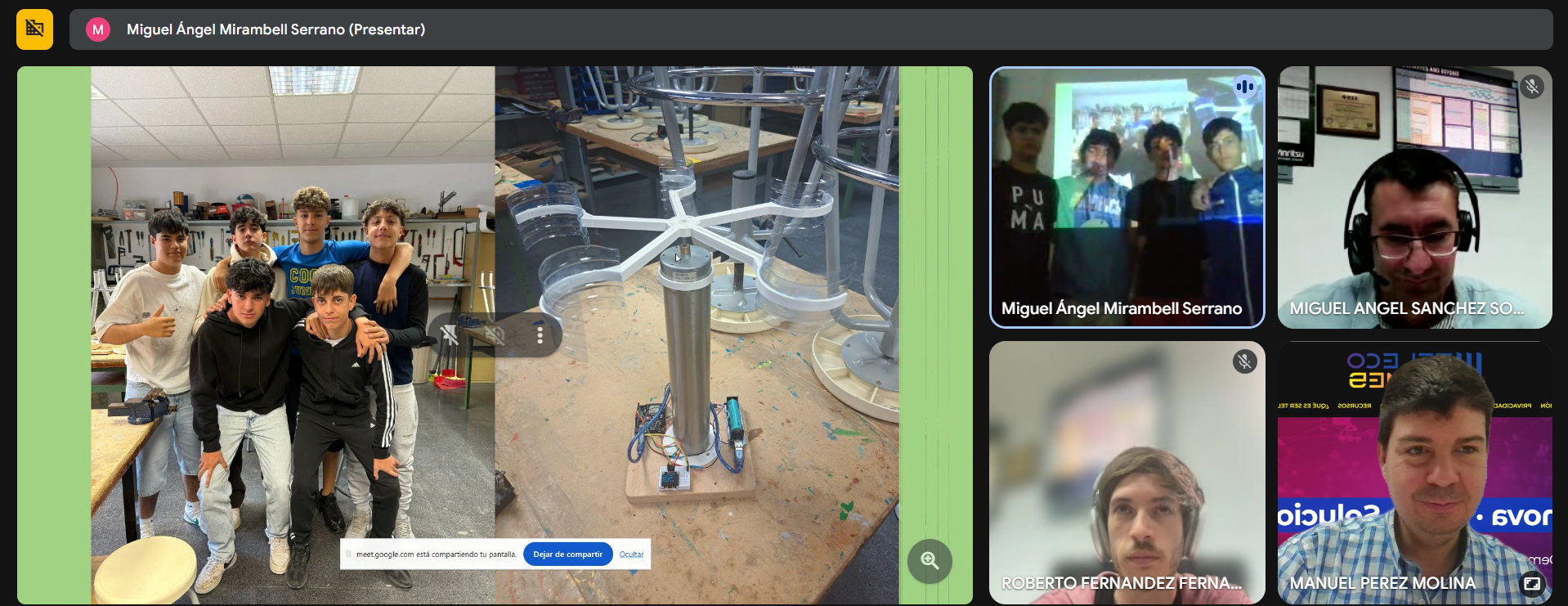This screenshot has height=606, width=1568.
Task: Select Miguel Angel Sanchez's video tile
Action: click(x=1414, y=196)
